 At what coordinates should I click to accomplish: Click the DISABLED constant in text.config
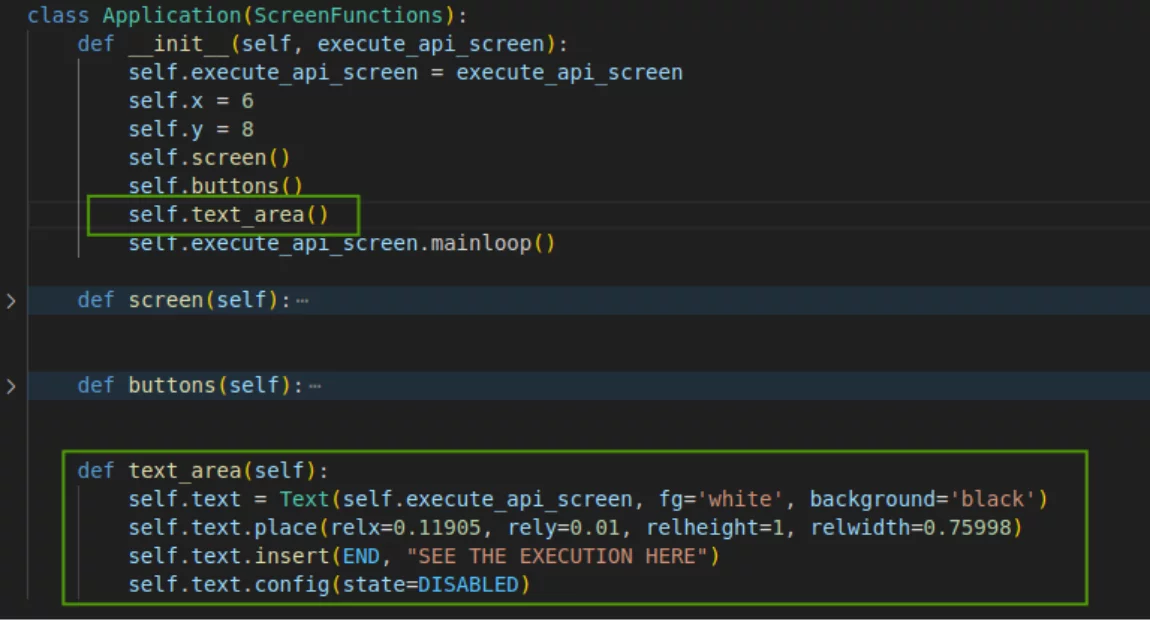(468, 584)
